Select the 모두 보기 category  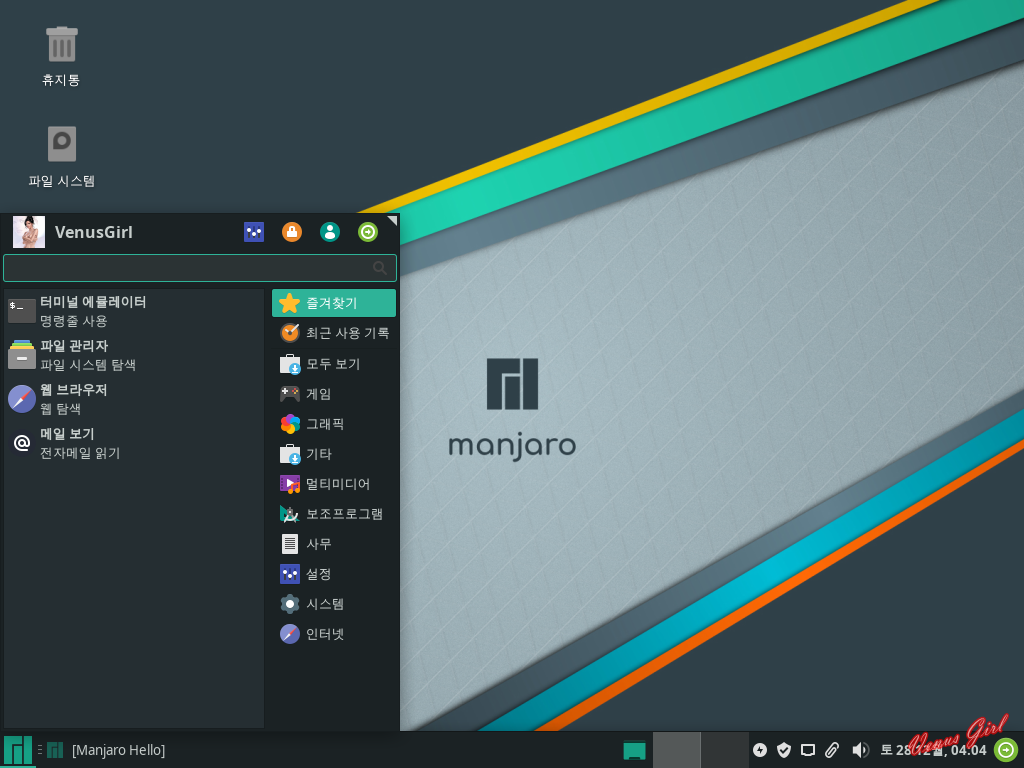tap(334, 364)
